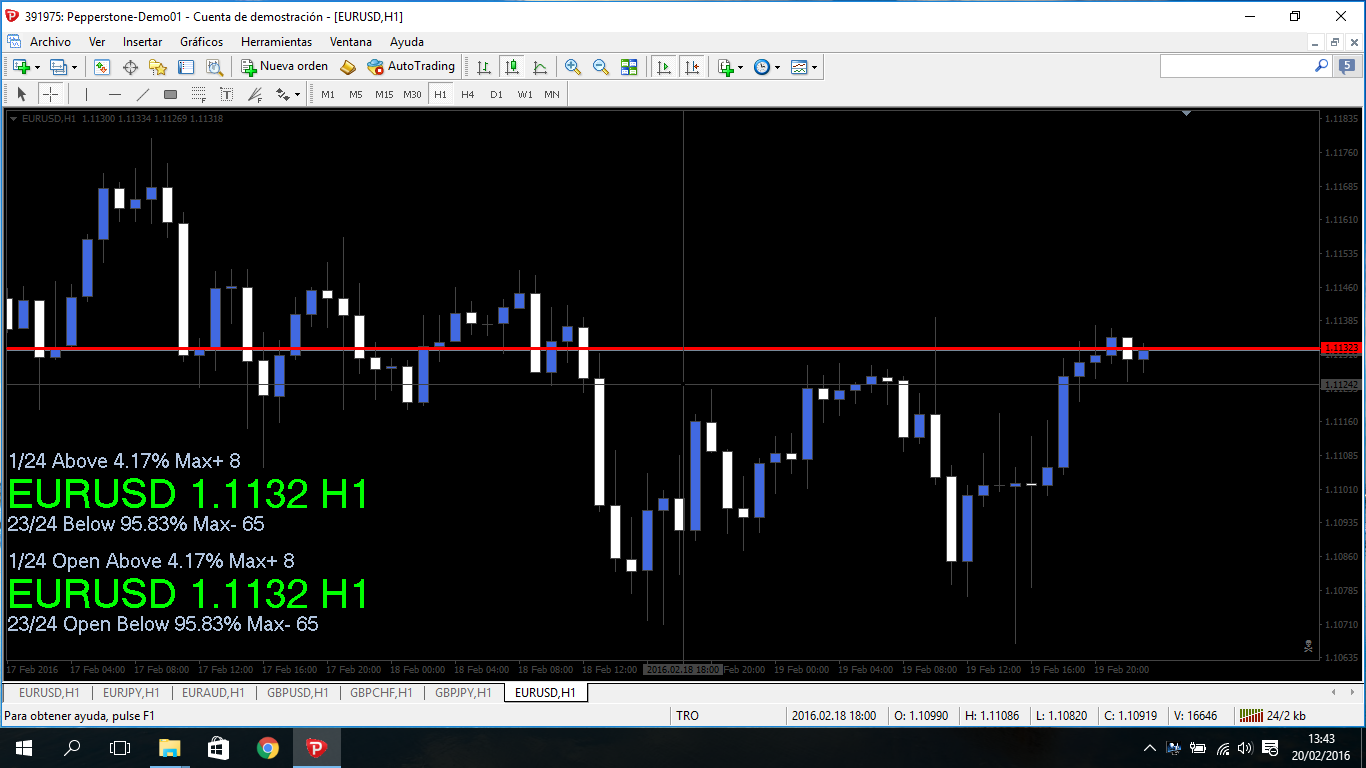Draw a vertical line tool
Viewport: 1366px width, 768px height.
click(x=87, y=94)
